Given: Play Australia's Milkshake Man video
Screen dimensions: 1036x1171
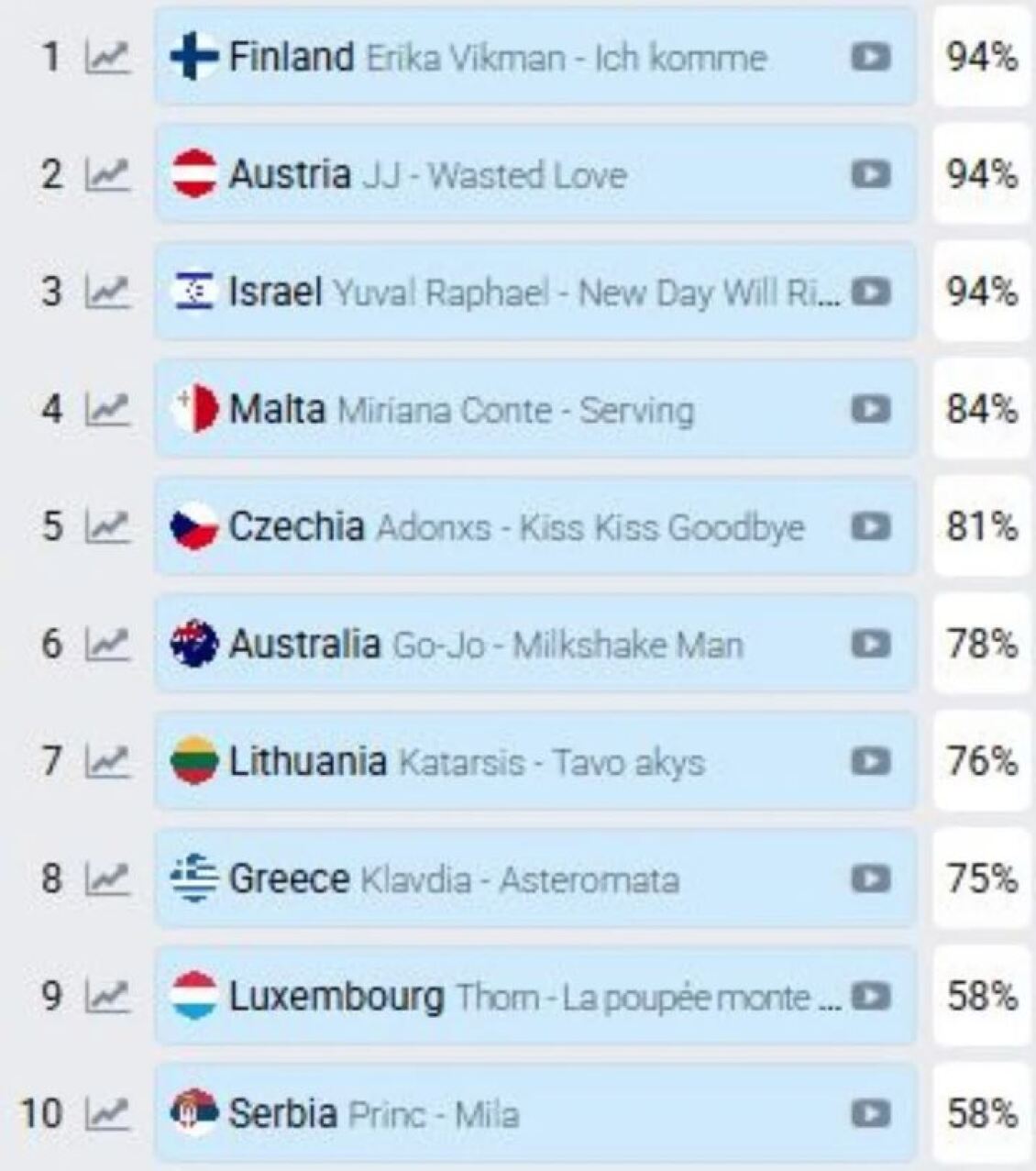Looking at the screenshot, I should point(870,644).
